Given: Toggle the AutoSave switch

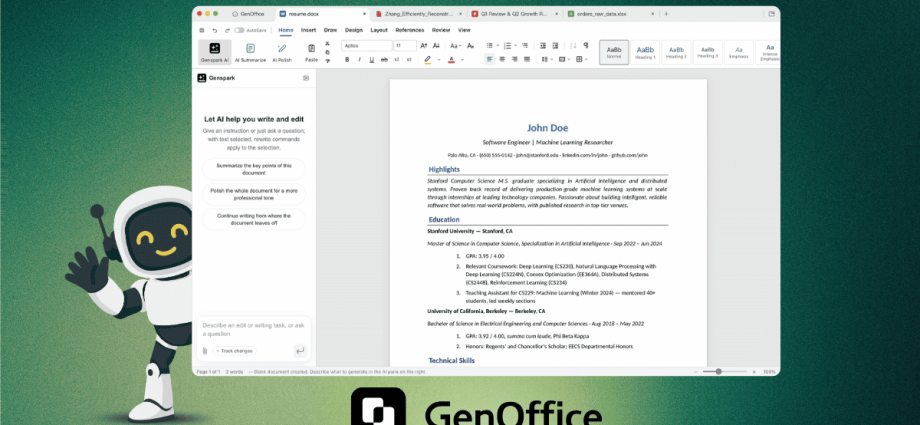Looking at the screenshot, I should click(x=239, y=30).
